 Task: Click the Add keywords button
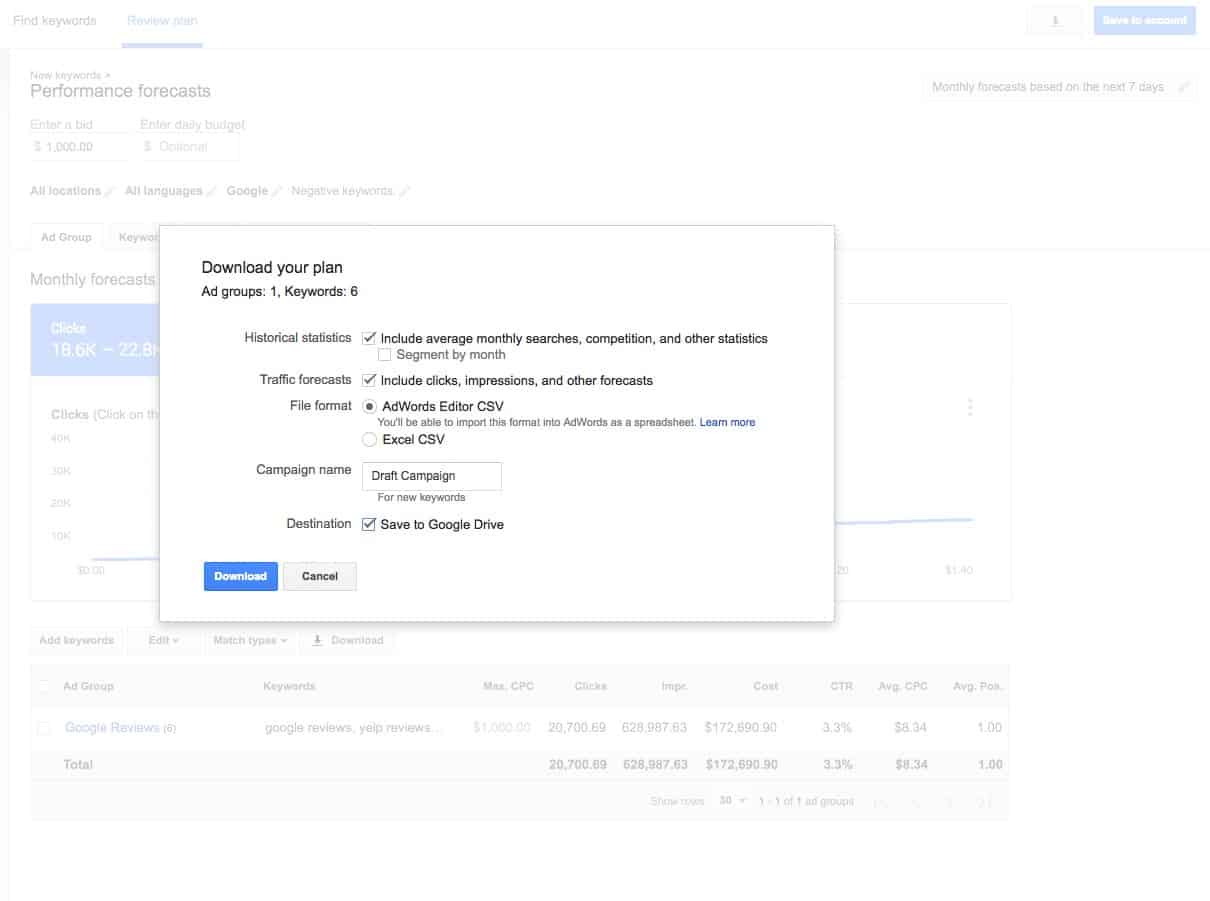[77, 640]
